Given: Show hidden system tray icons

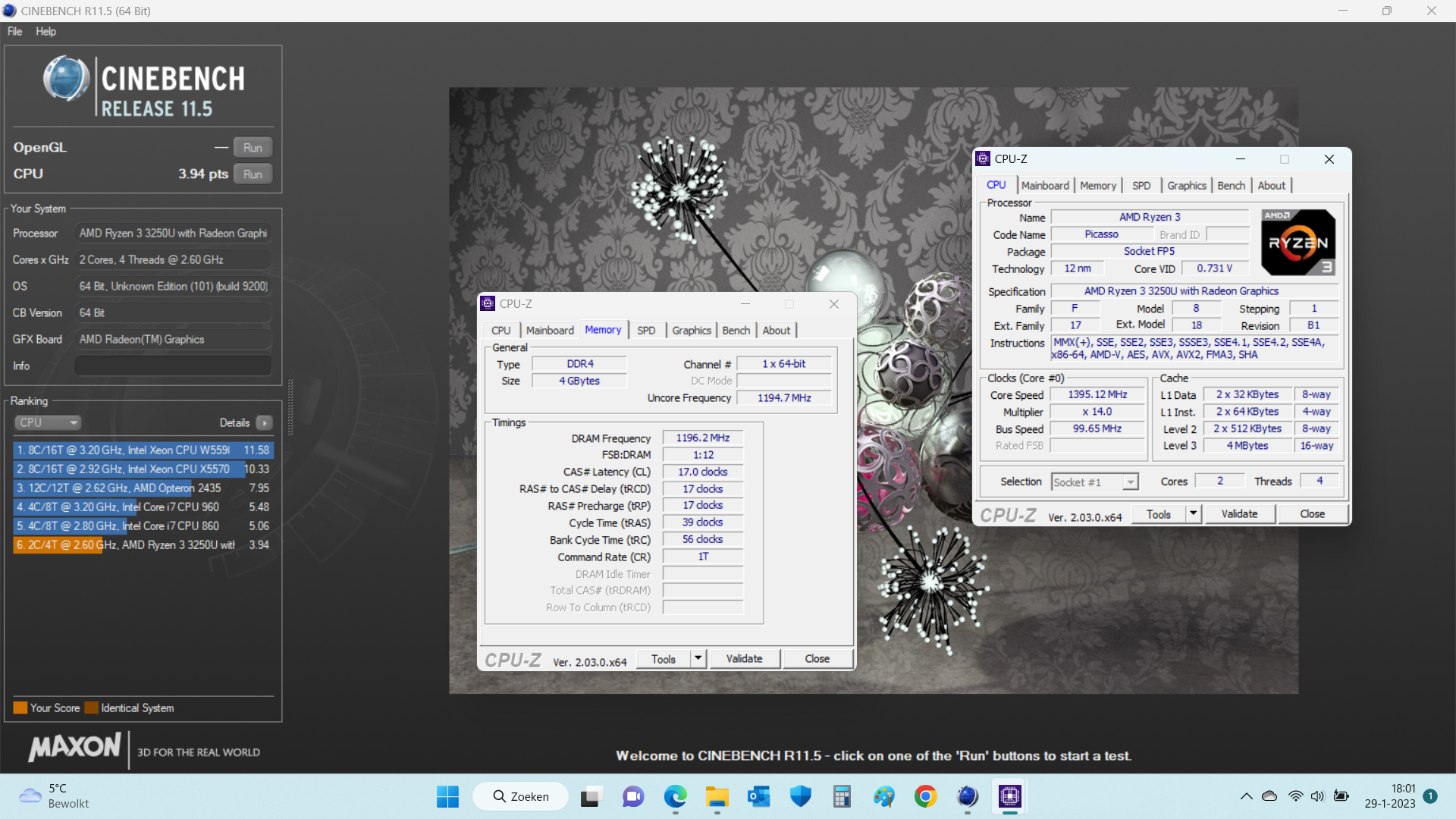Looking at the screenshot, I should [1246, 796].
